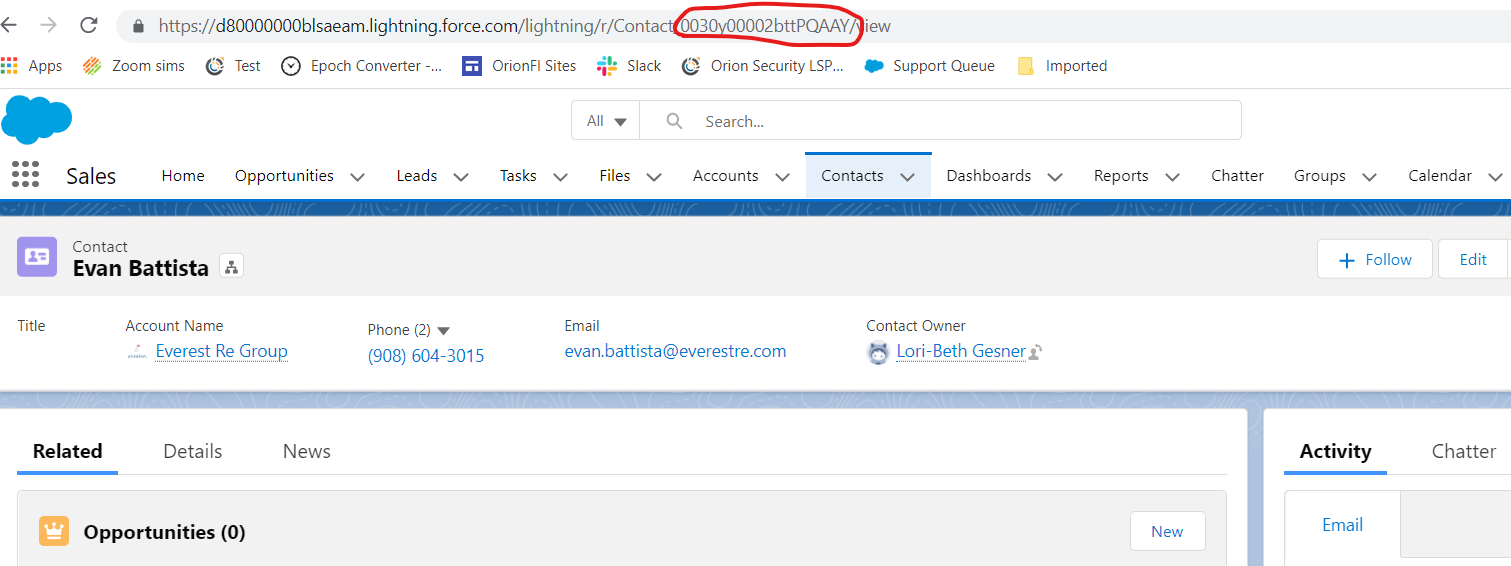Click phone number (908) 604-3015

coord(426,355)
